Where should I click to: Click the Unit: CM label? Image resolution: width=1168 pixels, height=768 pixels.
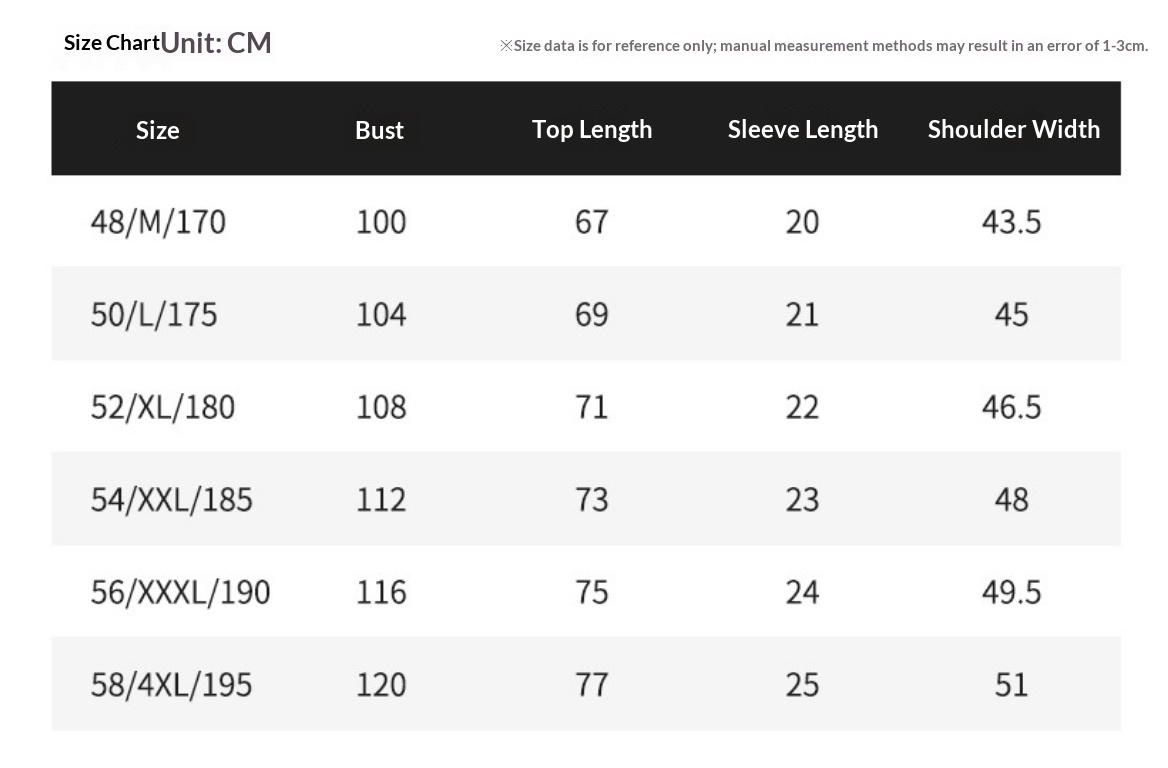point(217,43)
